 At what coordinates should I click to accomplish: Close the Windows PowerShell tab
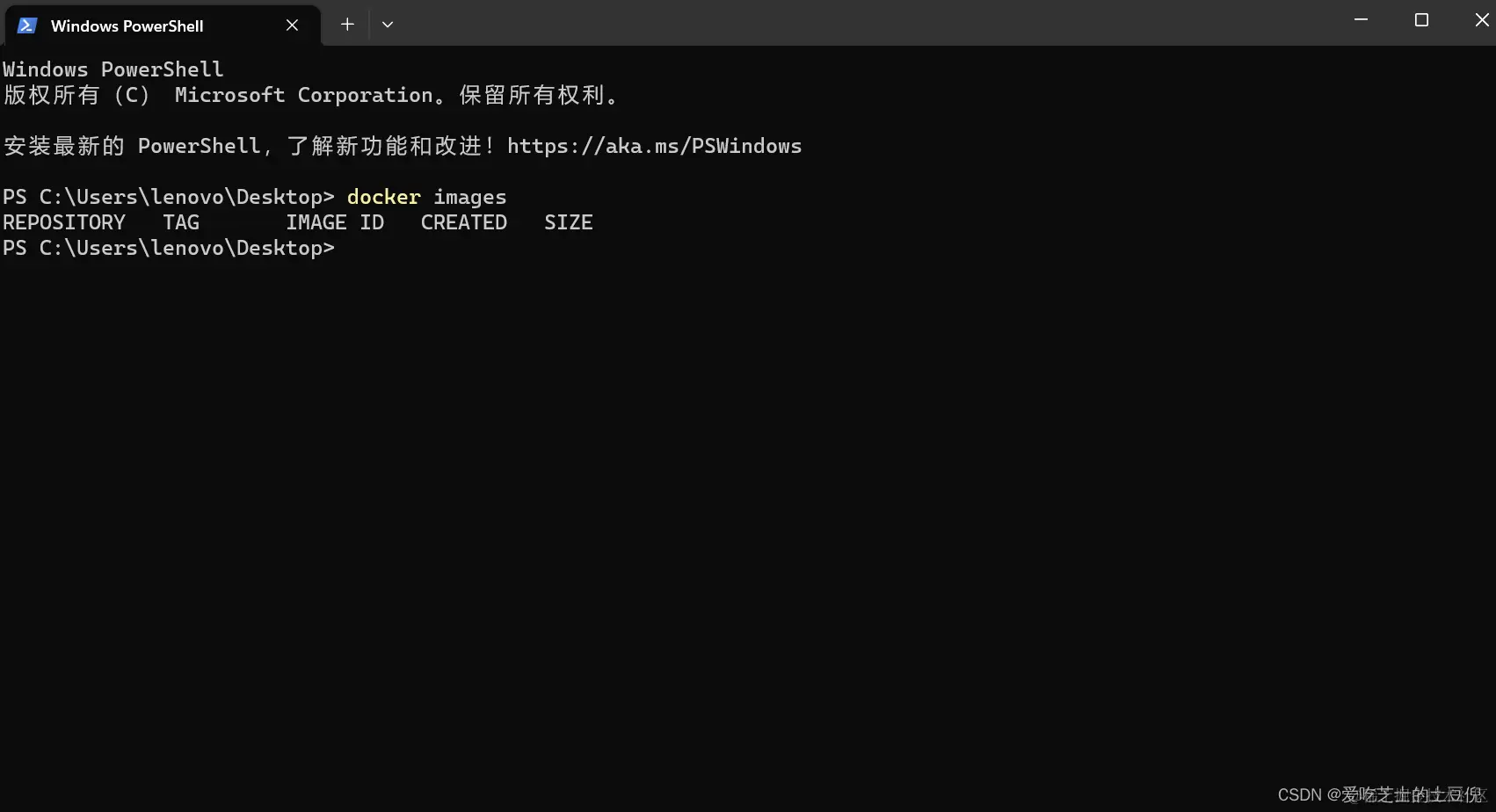click(293, 25)
